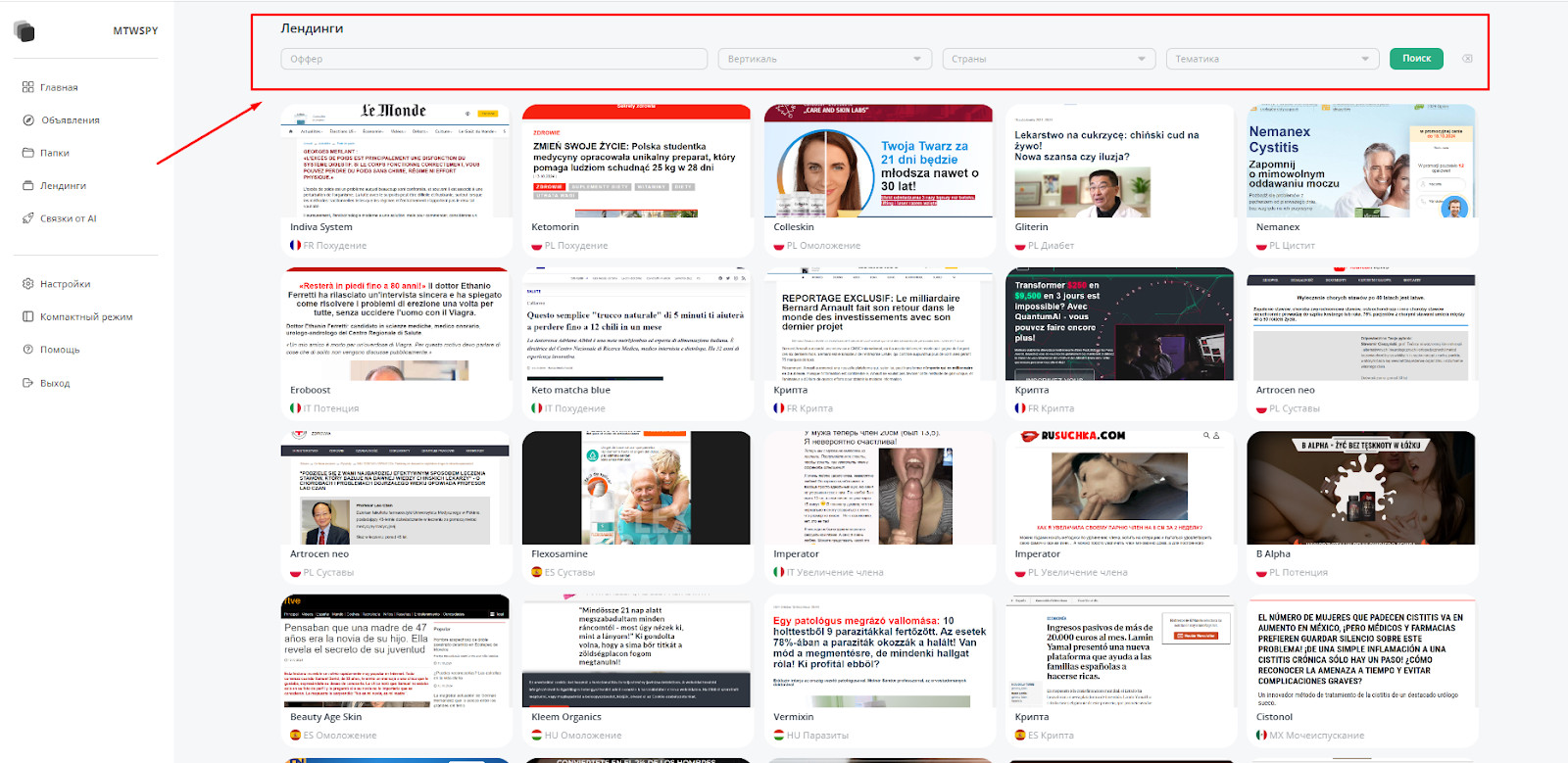Open the Страны dropdown filter
Screen dimensions: 1568x763
tap(1049, 59)
